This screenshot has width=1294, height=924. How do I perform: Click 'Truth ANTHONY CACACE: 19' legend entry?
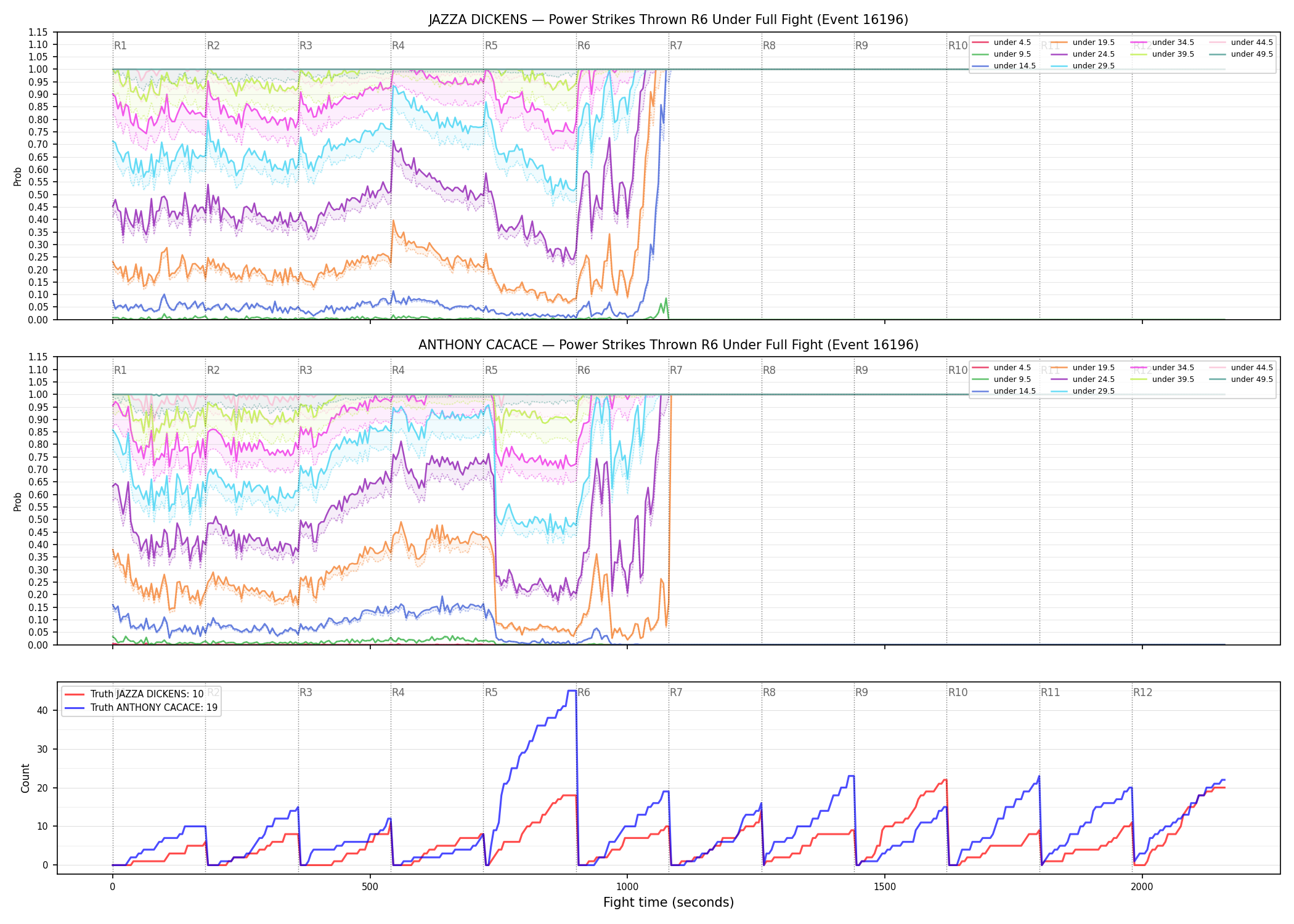141,707
